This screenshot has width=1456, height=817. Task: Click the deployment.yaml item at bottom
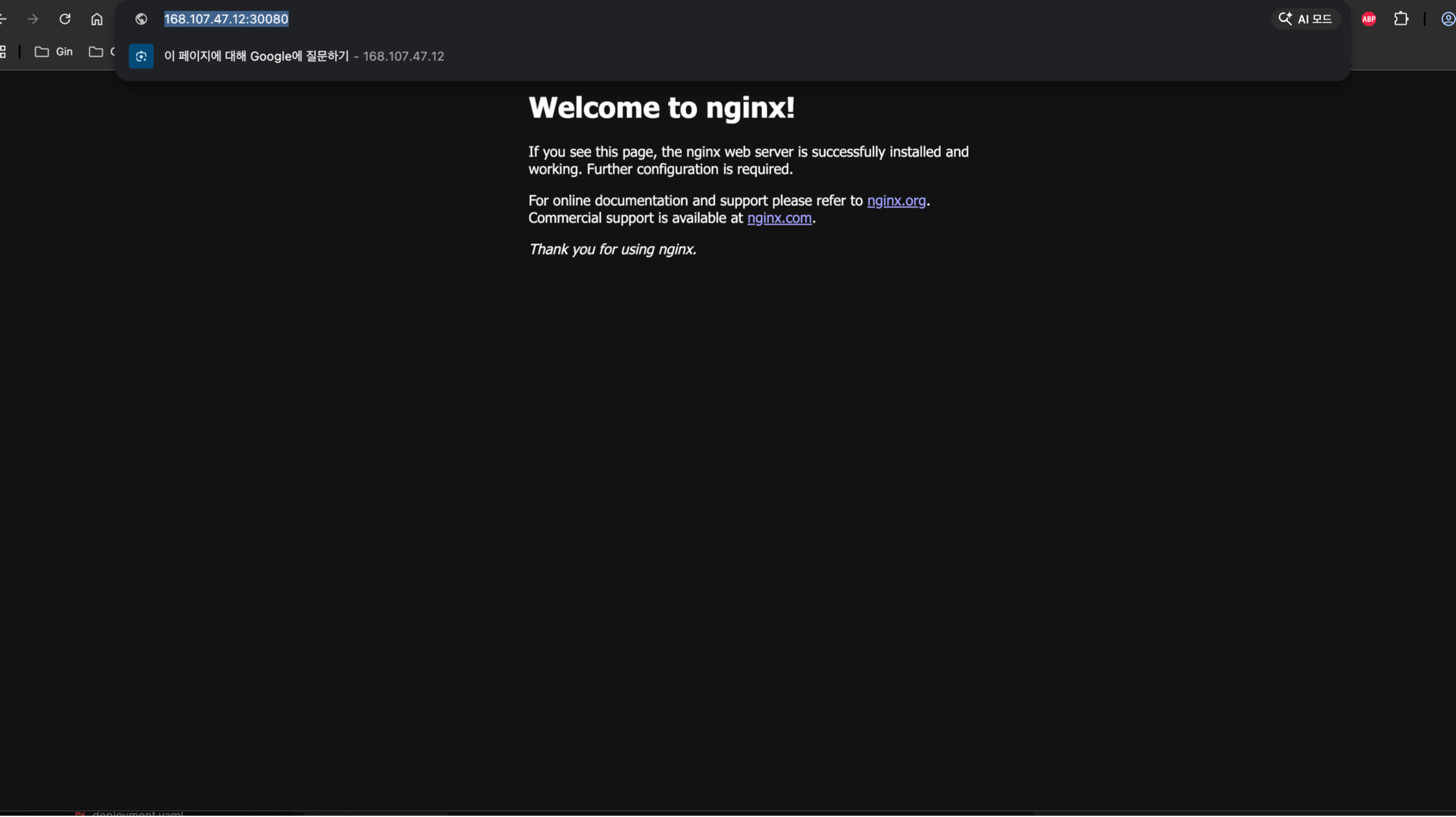point(136,813)
